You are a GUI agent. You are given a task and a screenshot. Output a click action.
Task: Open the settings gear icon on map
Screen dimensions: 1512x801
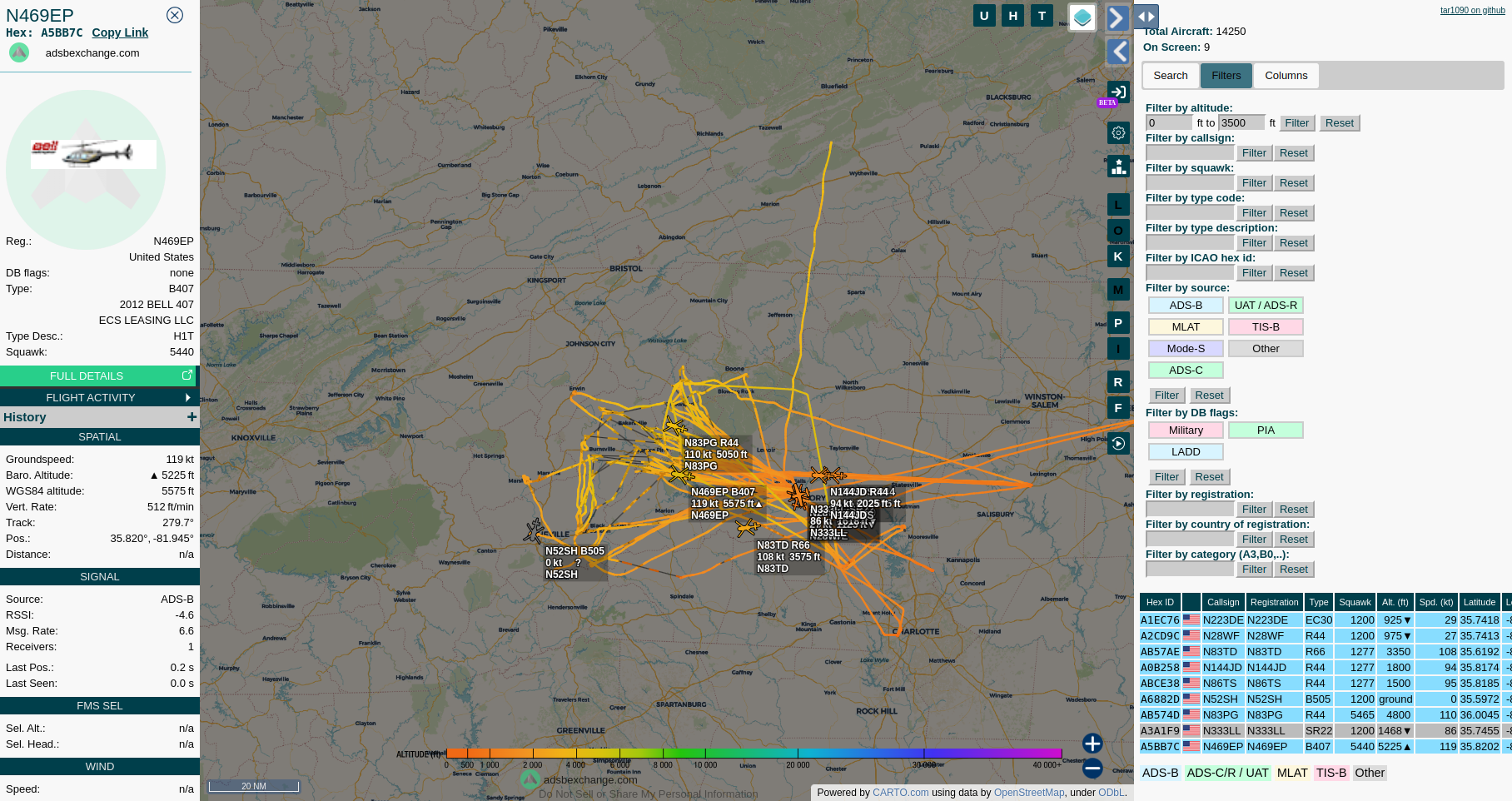point(1118,132)
